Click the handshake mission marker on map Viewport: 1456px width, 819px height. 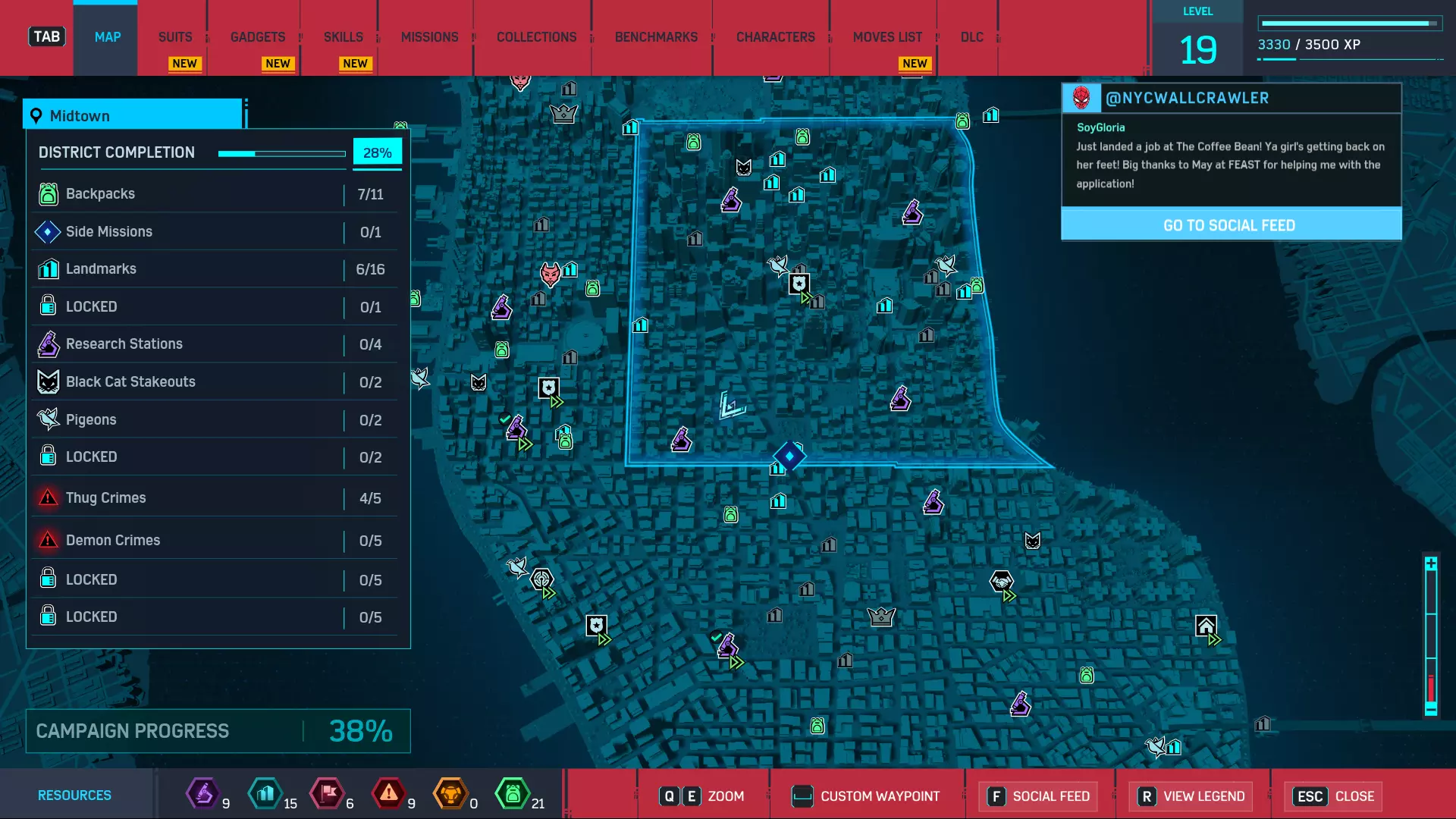[x=1001, y=582]
